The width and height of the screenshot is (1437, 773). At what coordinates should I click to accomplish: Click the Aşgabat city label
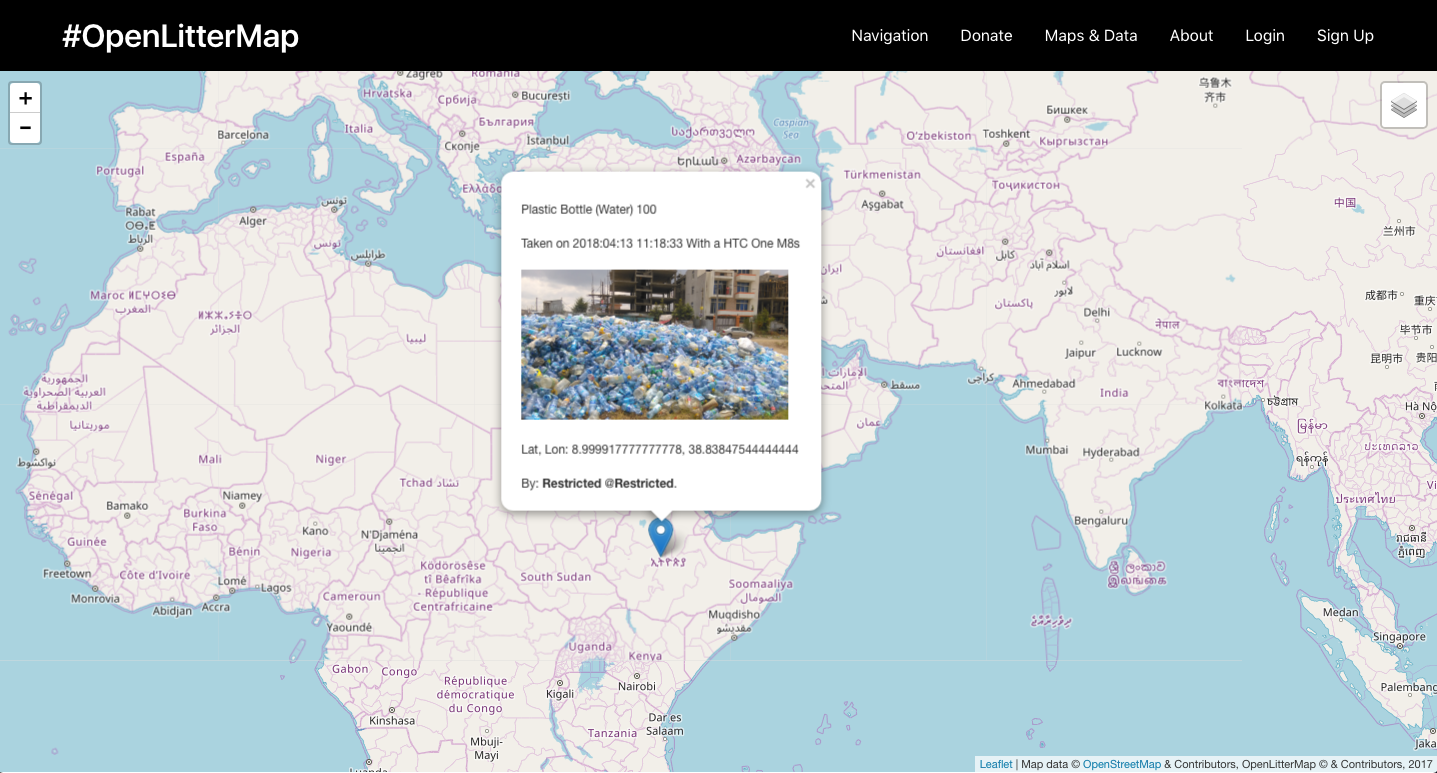point(882,204)
